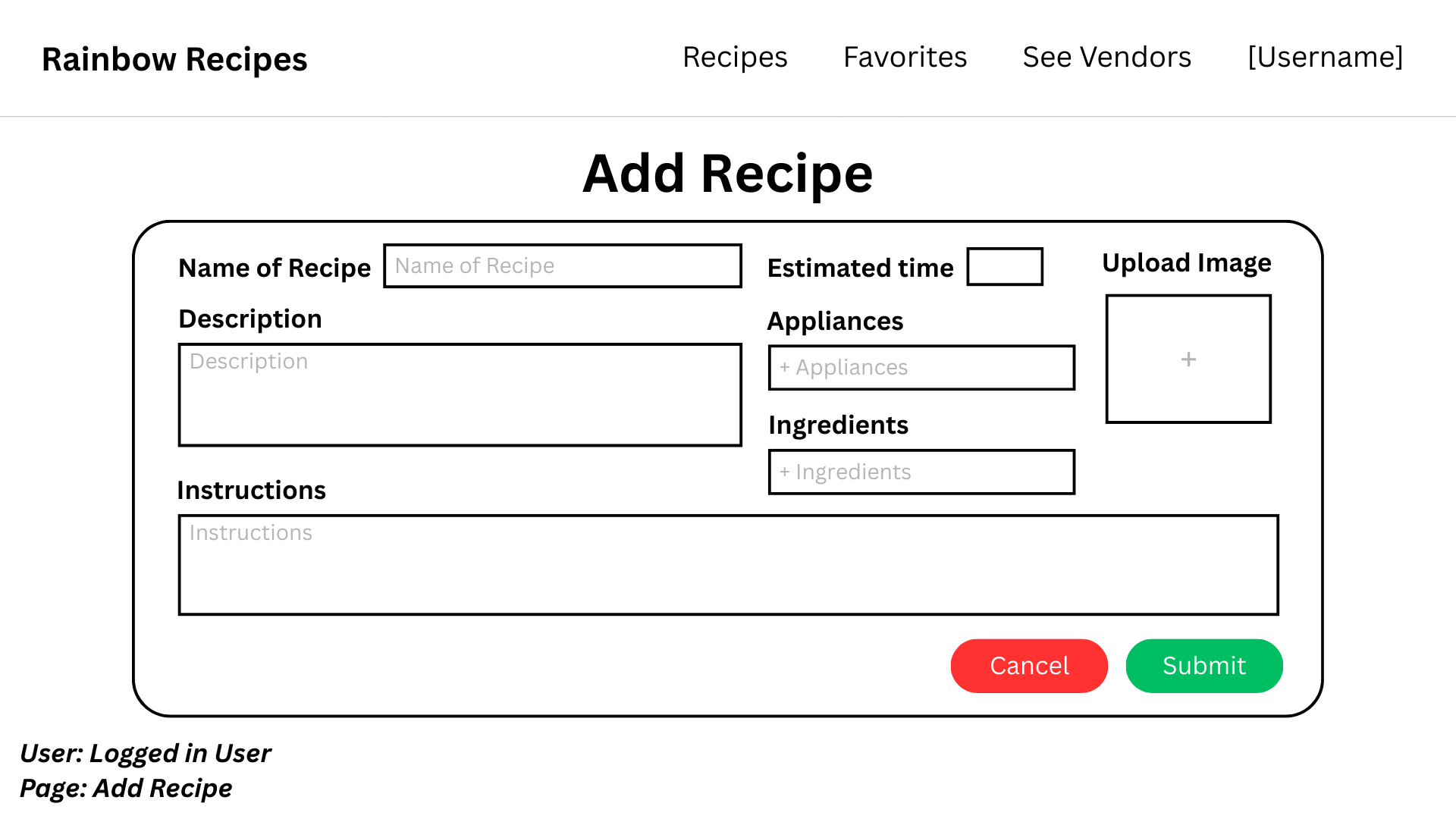Select the + Ingredients entry field

(x=921, y=472)
